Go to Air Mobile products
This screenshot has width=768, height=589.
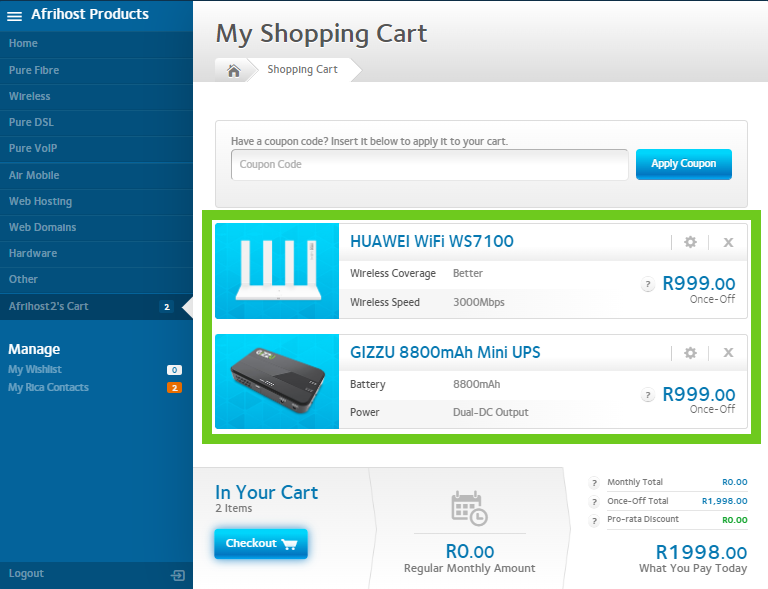[34, 175]
